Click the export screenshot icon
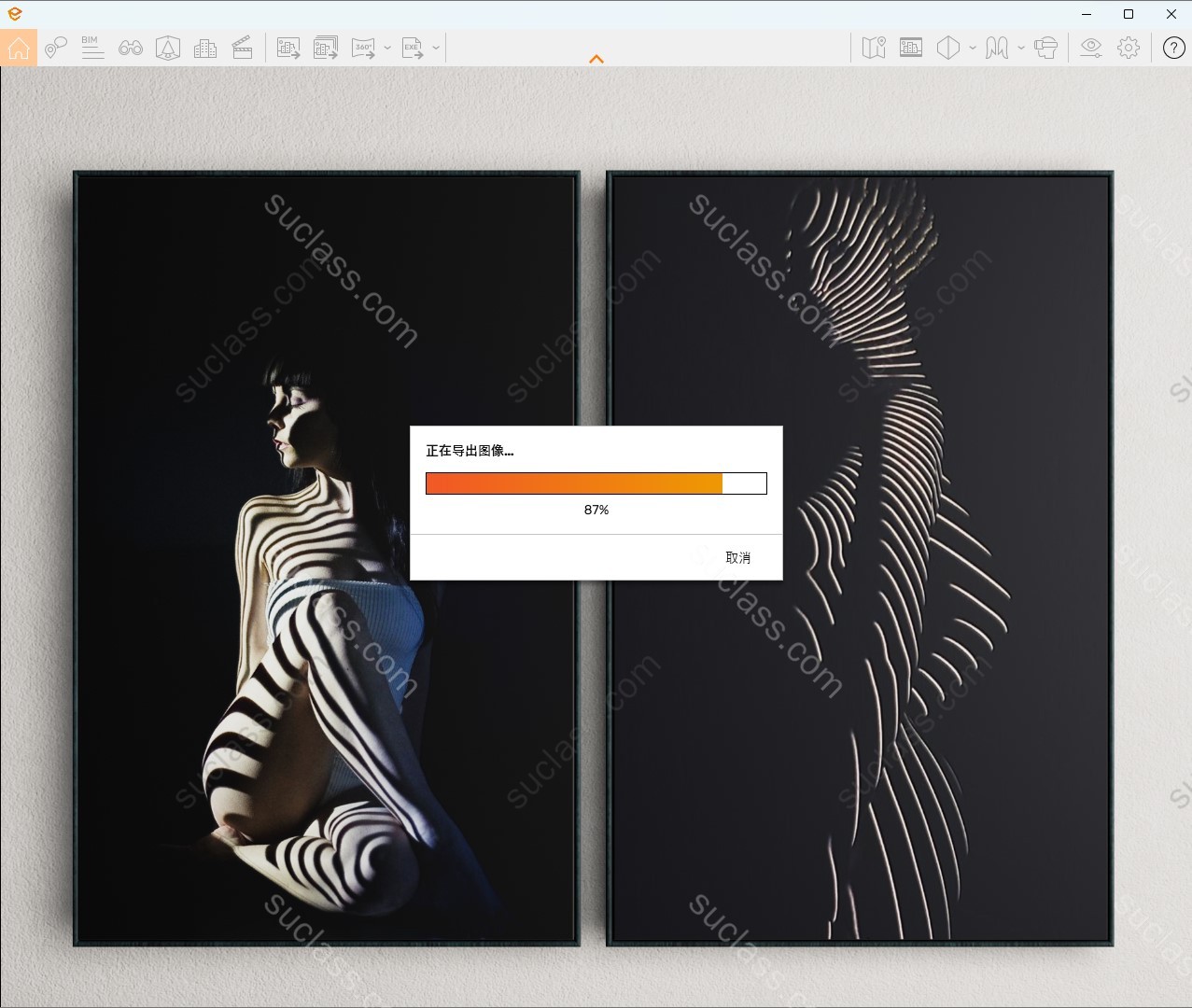This screenshot has width=1192, height=1008. (288, 48)
